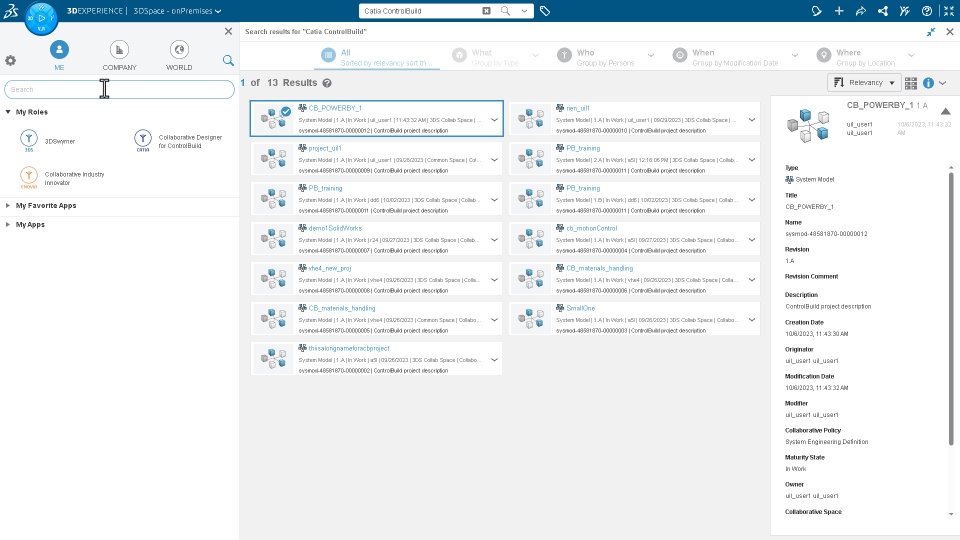The image size is (960, 540).
Task: Open the user dropdown next to 3DSpace - onPremises
Action: [x=218, y=11]
